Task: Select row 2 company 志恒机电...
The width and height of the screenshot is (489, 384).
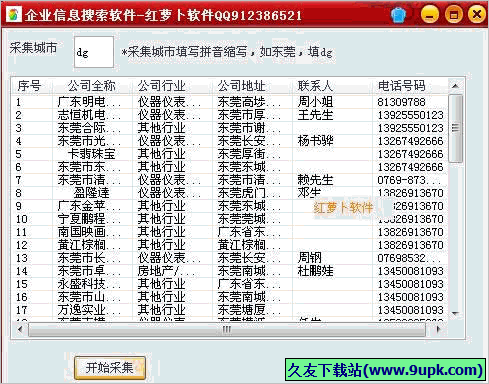Action: point(89,115)
